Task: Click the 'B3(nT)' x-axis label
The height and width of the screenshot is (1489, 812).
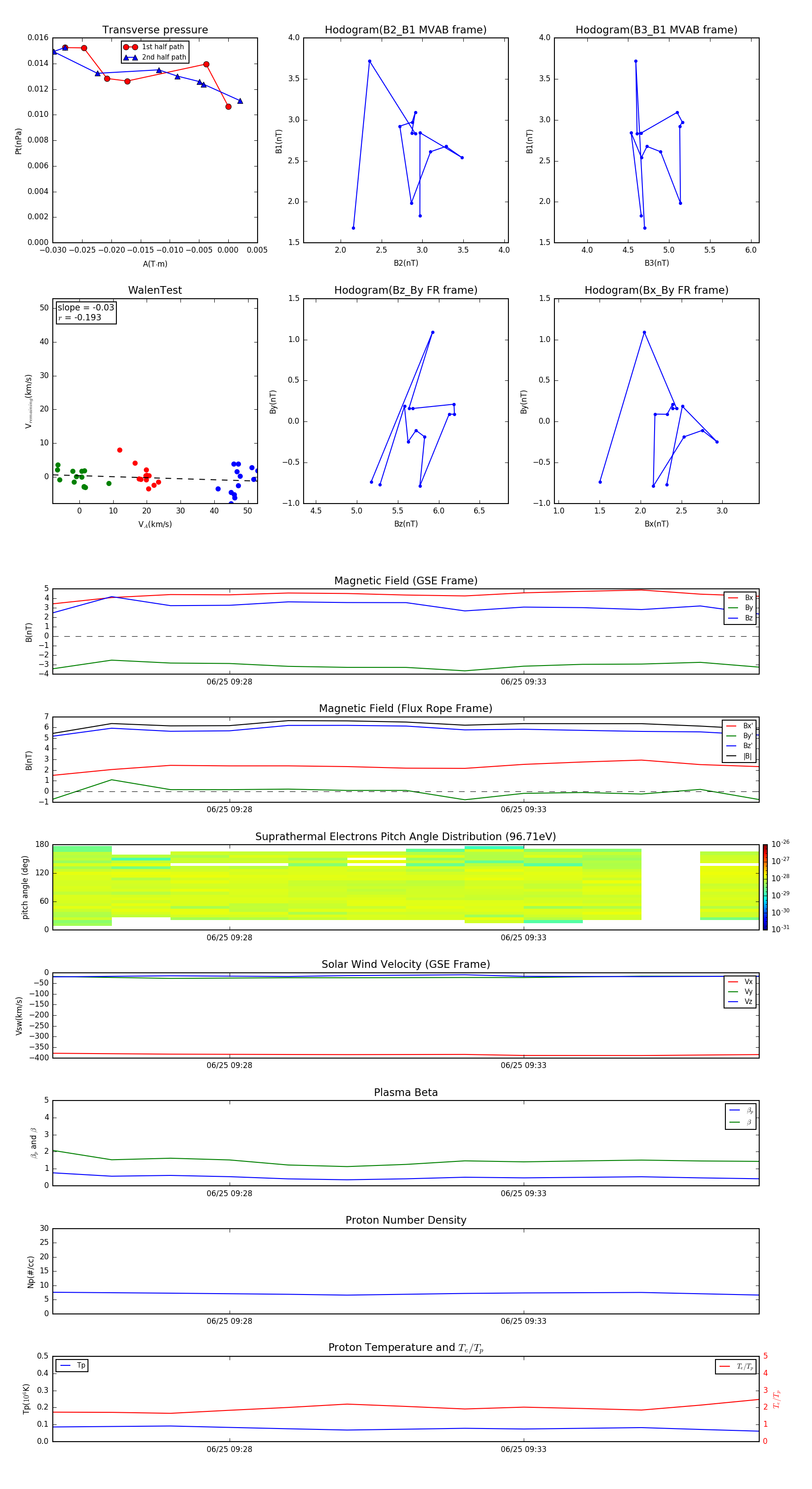Action: (656, 263)
